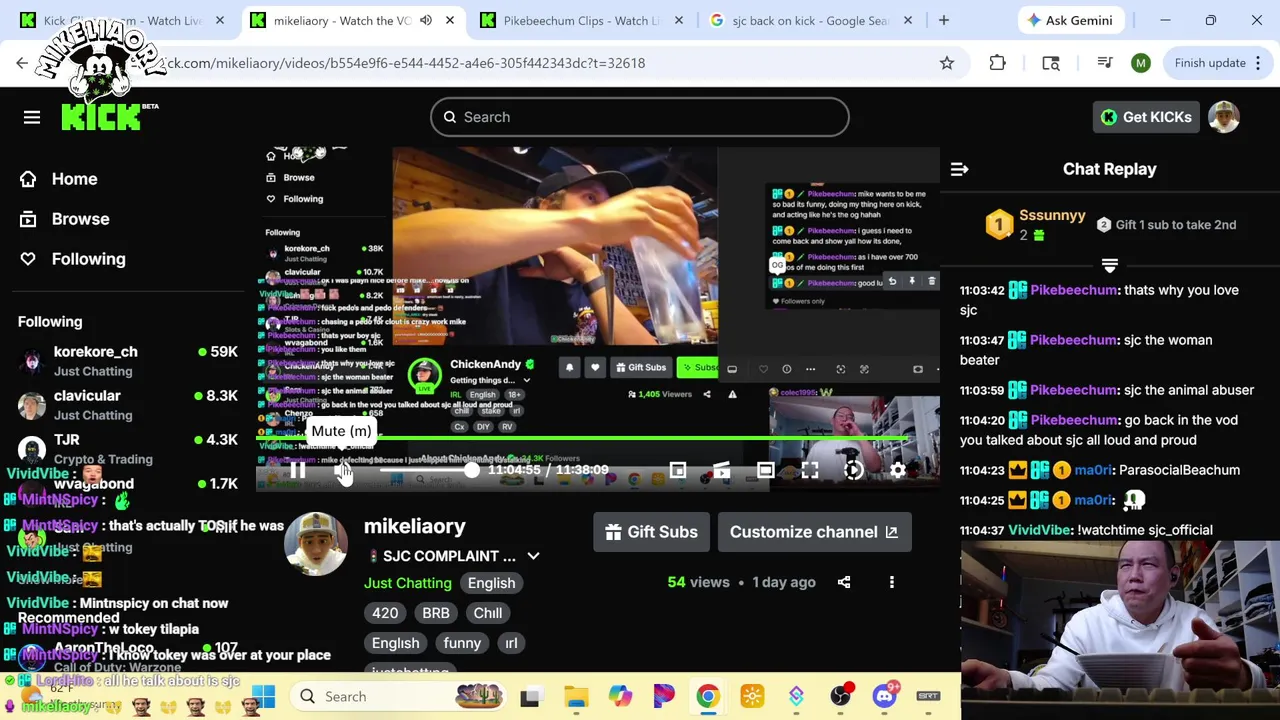Bookmark this page with star icon
The height and width of the screenshot is (720, 1280).
(947, 63)
